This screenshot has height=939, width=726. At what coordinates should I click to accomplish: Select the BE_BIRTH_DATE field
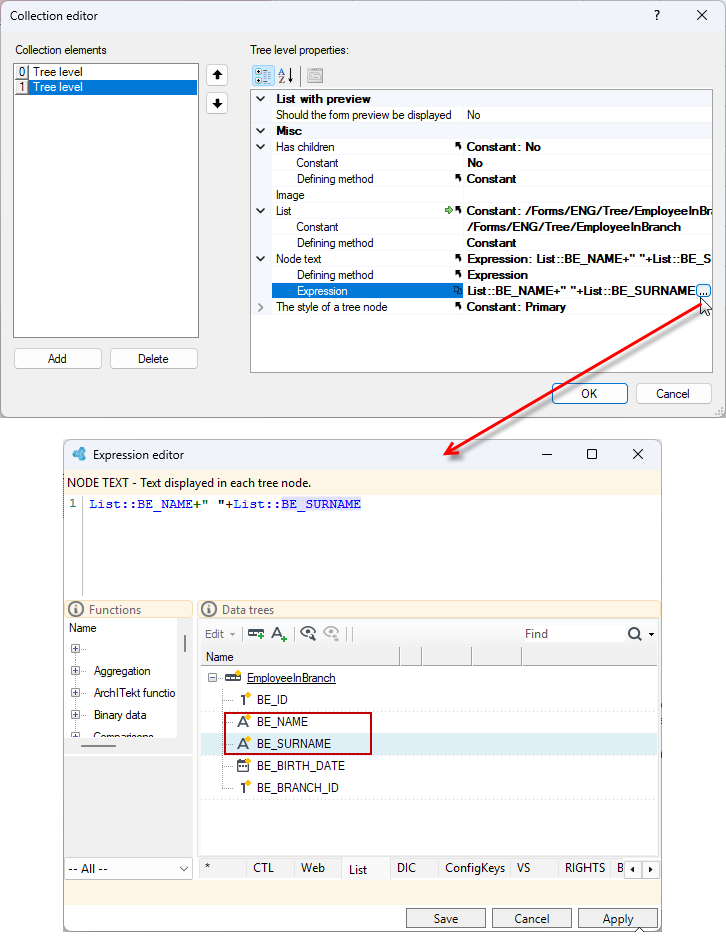click(300, 765)
